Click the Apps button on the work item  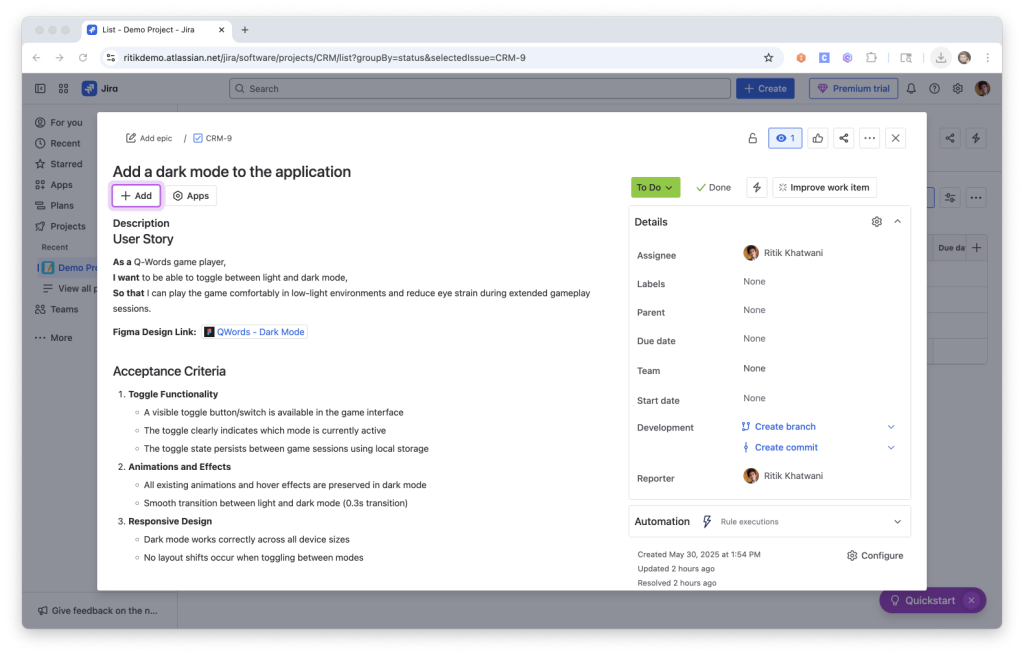[191, 195]
